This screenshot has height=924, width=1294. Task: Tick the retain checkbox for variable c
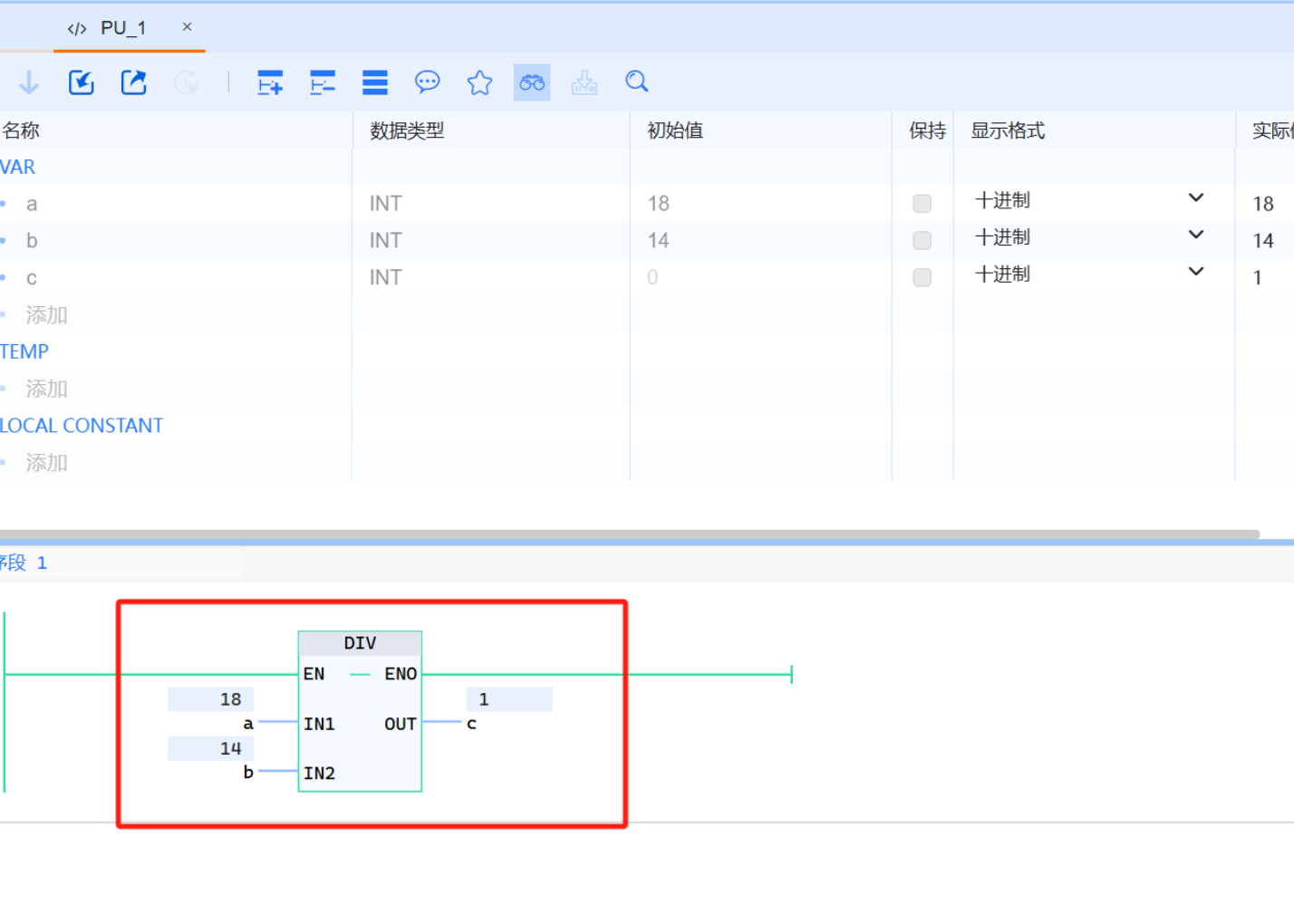922,278
